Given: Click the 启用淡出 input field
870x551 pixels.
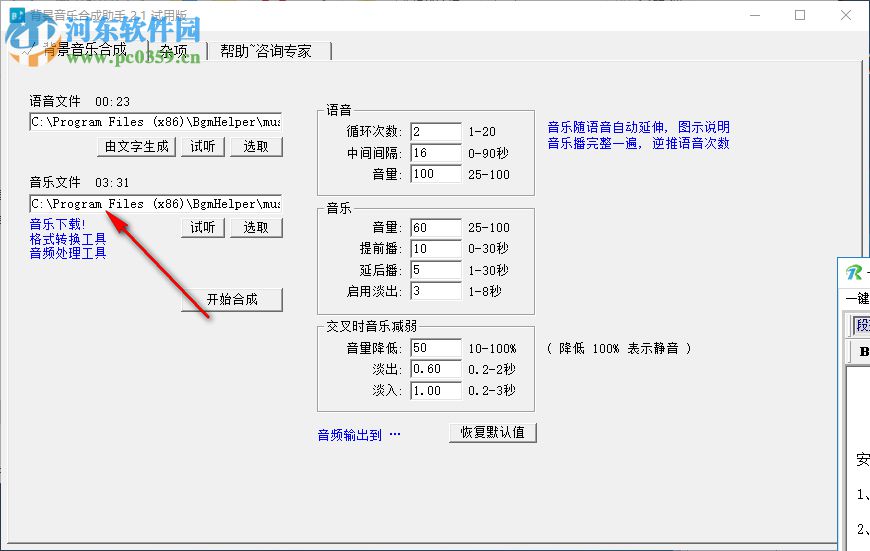Looking at the screenshot, I should (436, 291).
